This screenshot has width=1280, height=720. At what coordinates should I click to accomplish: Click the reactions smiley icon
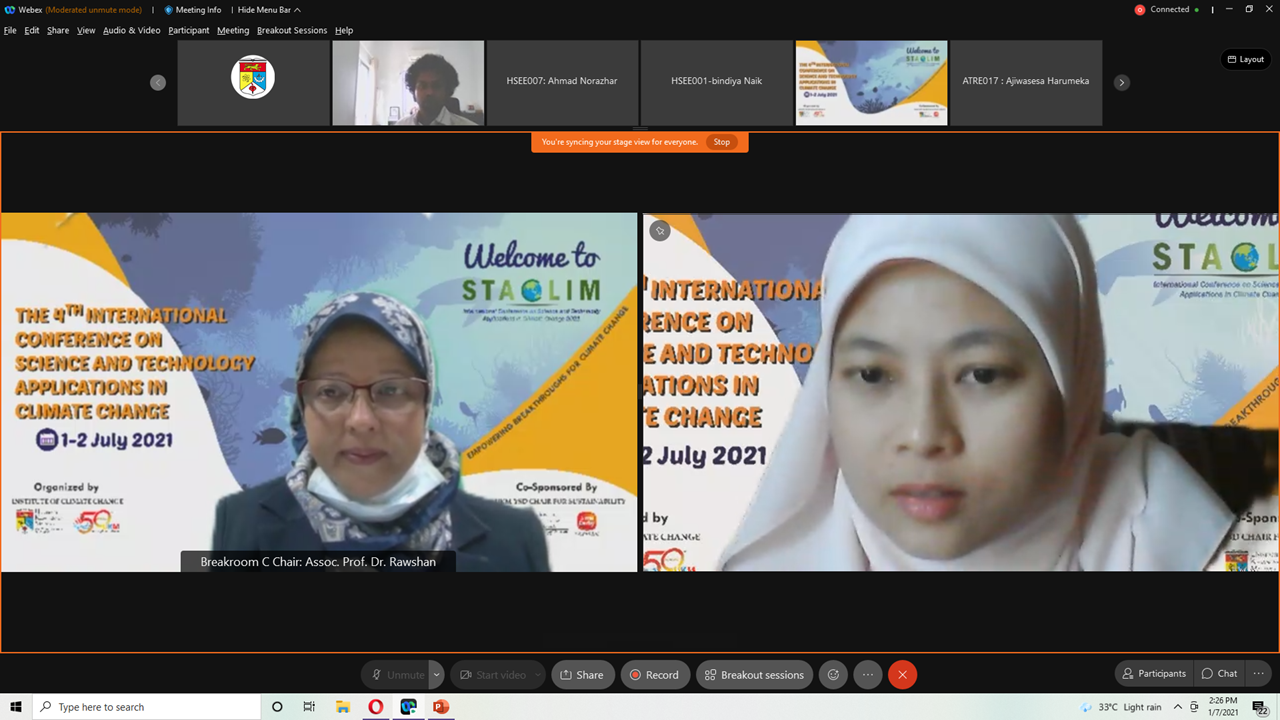tap(833, 675)
